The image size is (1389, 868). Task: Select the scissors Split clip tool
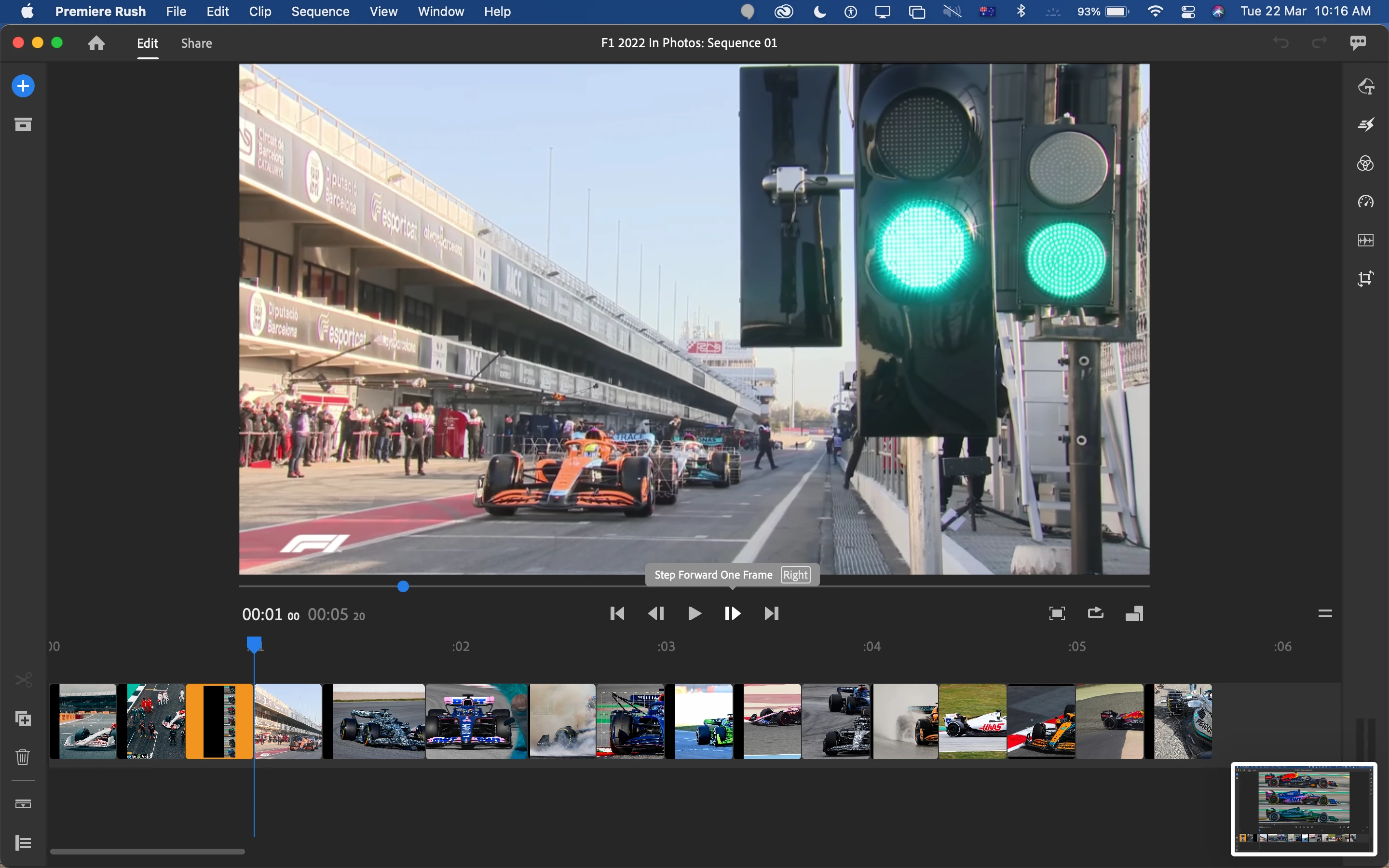(x=23, y=680)
